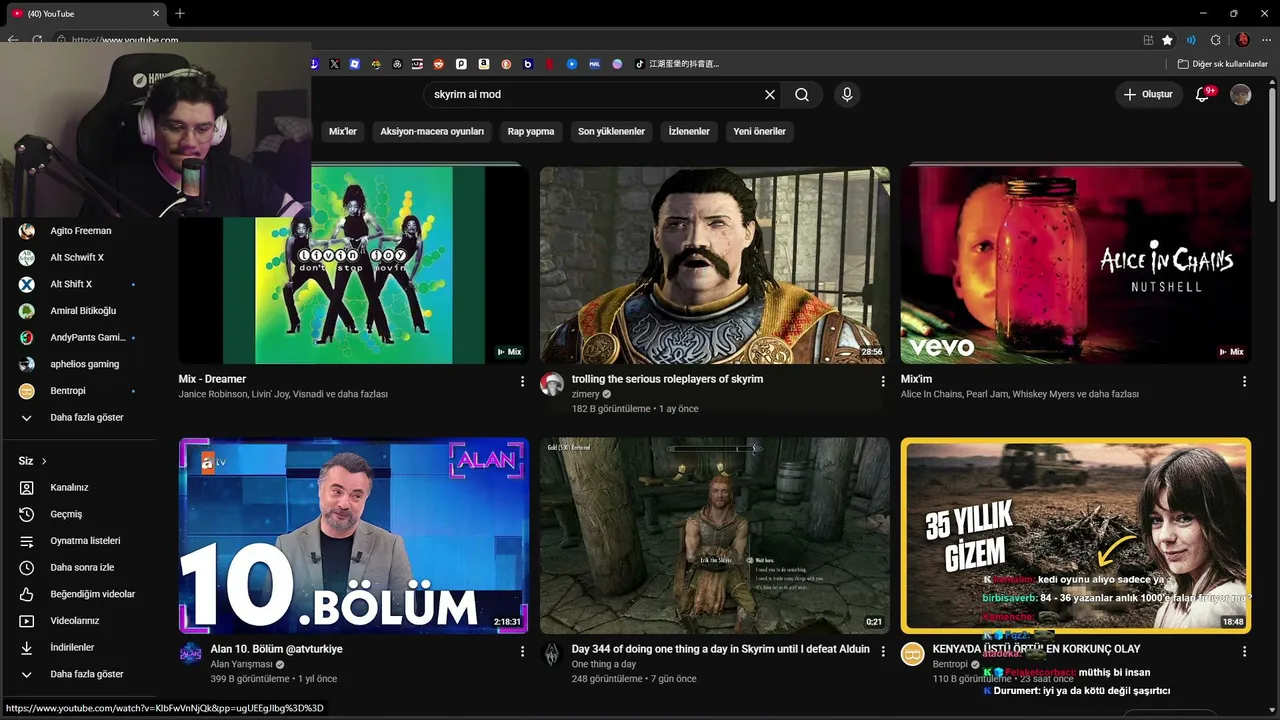Select the İzlenenler filter chip
Viewport: 1280px width, 720px height.
689,131
